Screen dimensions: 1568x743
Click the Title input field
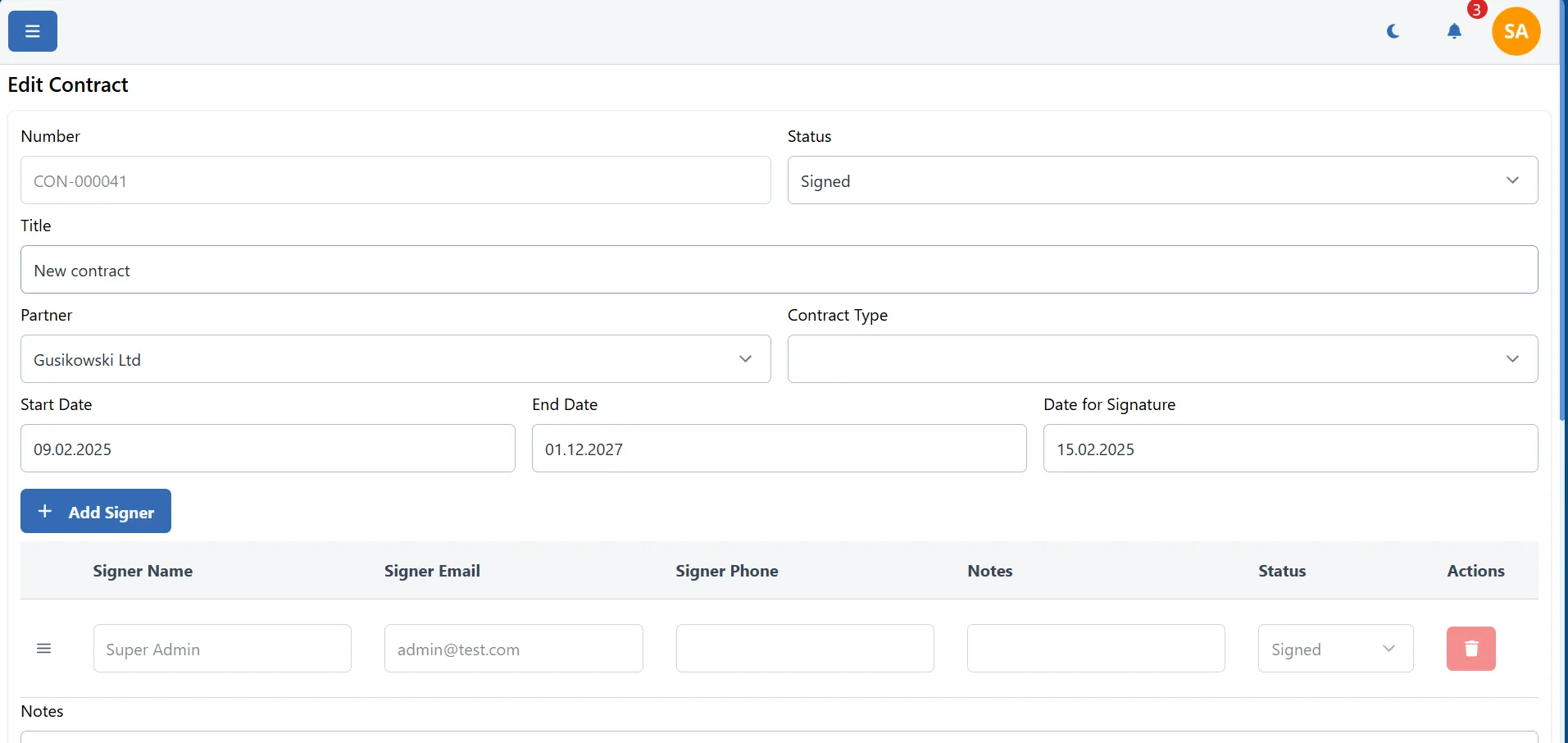click(779, 270)
